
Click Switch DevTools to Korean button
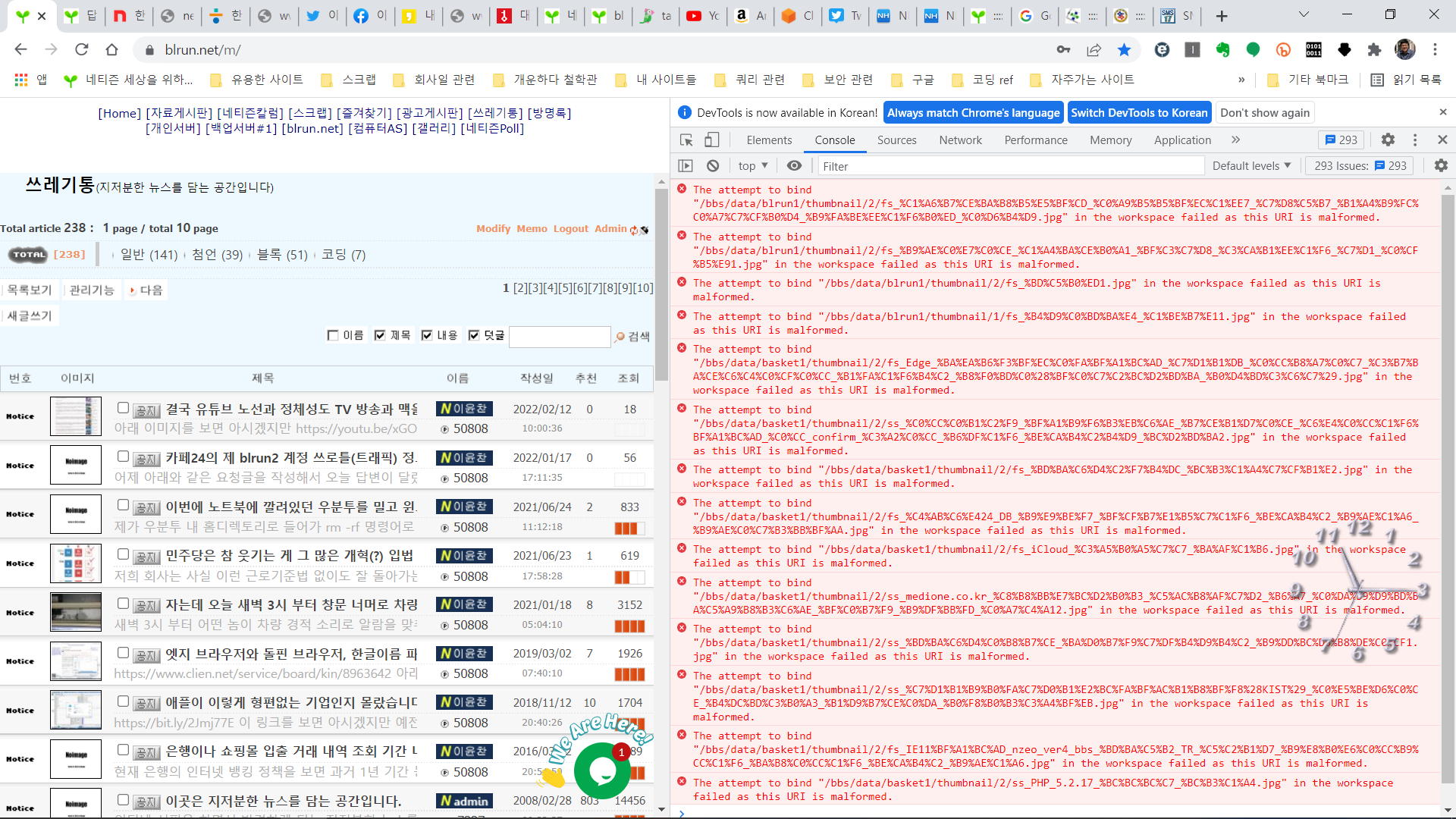1139,112
